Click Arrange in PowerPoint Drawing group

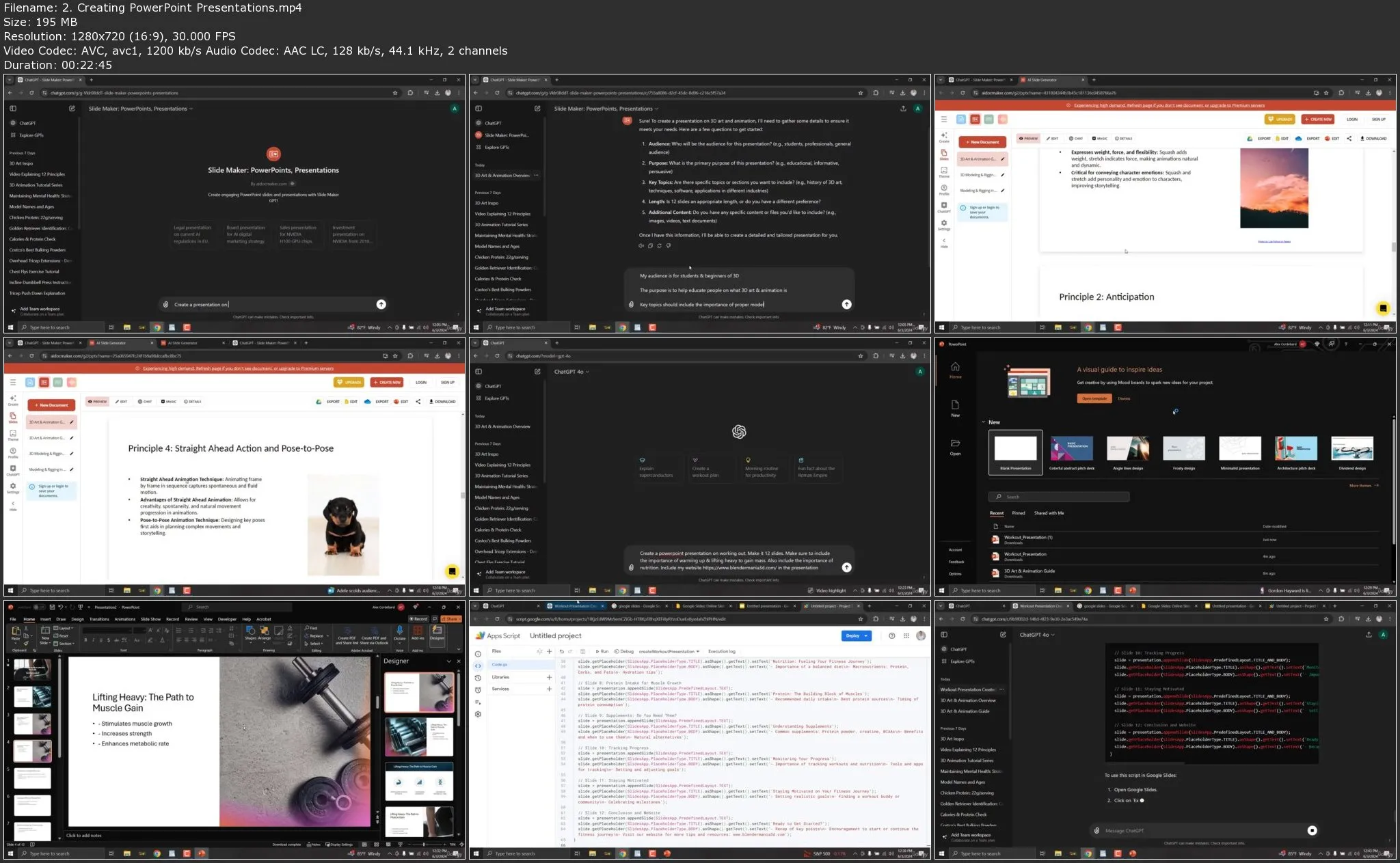(x=265, y=633)
